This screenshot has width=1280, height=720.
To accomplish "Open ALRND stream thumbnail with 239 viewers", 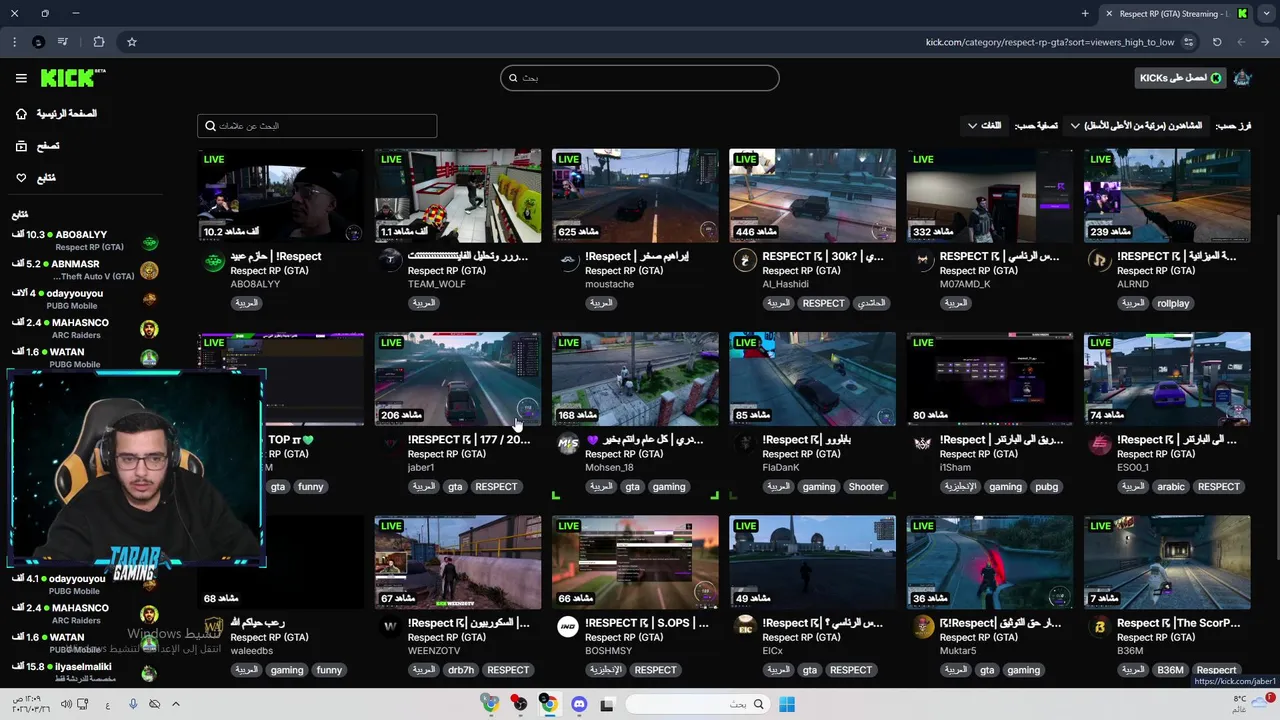I will 1167,196.
